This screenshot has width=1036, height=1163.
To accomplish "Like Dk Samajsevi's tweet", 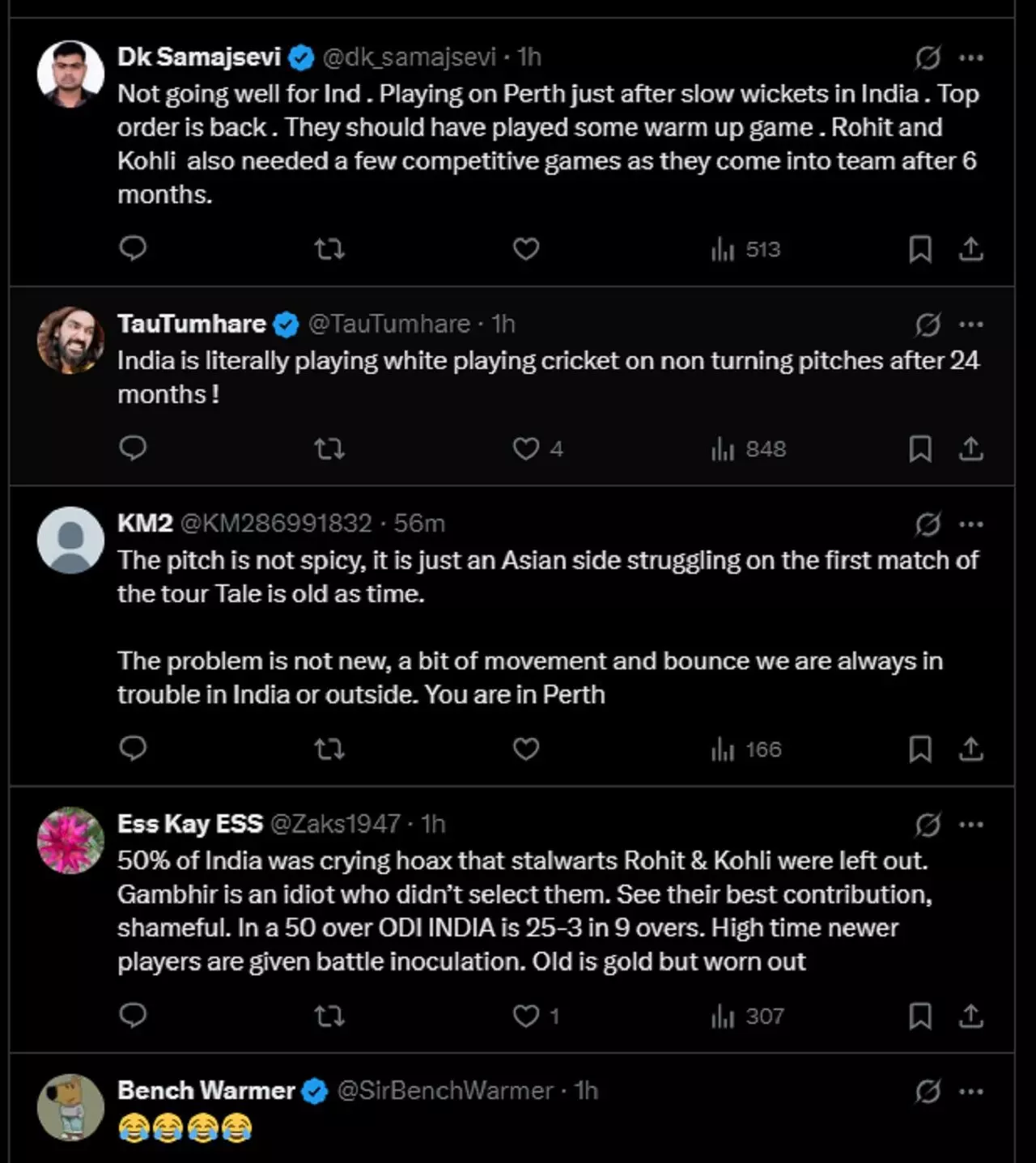I will 526,248.
